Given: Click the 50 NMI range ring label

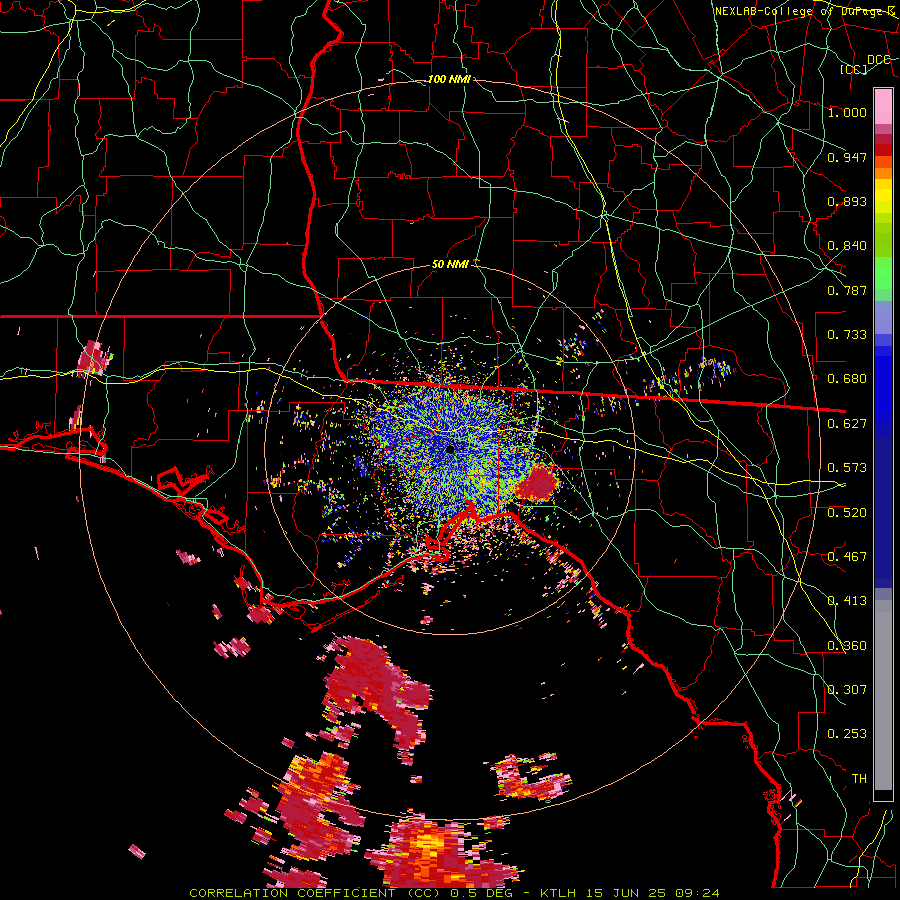Looking at the screenshot, I should point(451,265).
